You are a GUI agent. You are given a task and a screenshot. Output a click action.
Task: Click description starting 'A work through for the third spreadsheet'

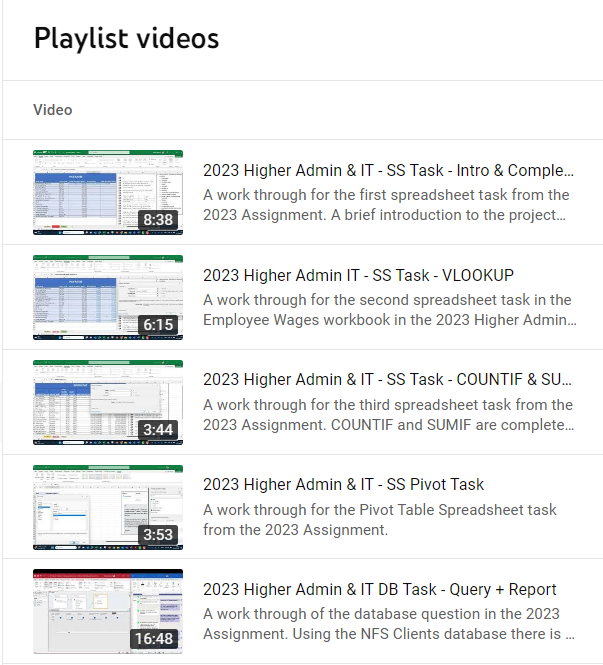[388, 415]
